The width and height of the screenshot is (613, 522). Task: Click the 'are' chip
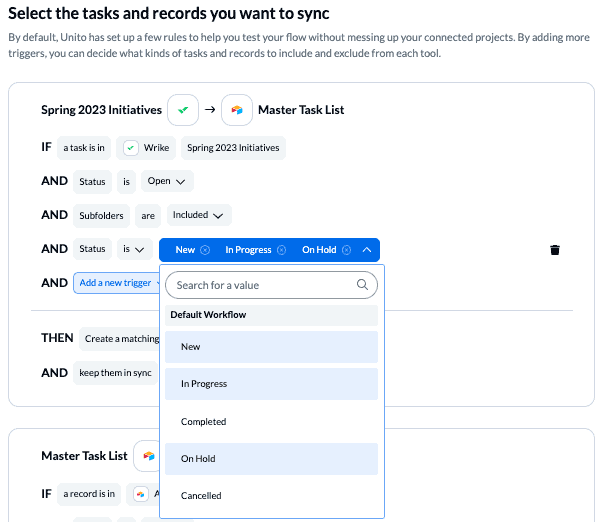pos(148,216)
